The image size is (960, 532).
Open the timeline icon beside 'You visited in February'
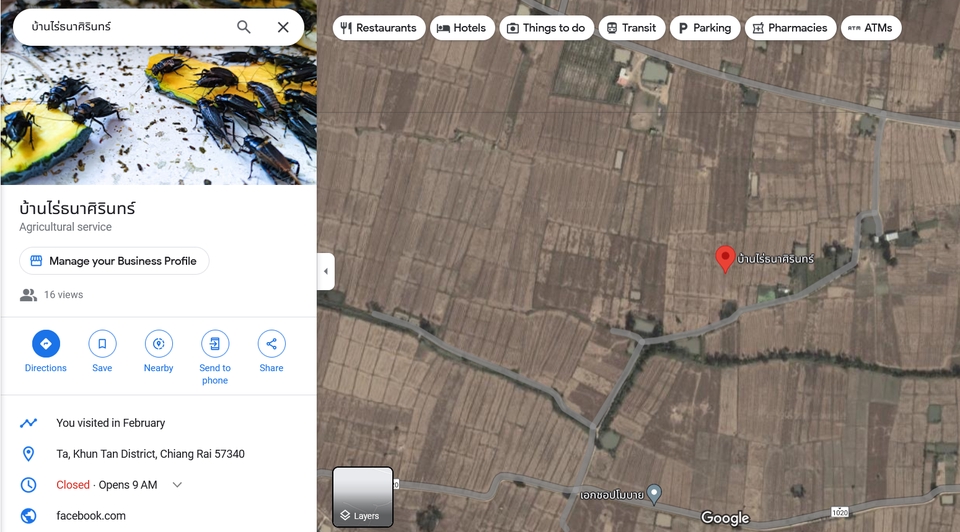tap(28, 423)
